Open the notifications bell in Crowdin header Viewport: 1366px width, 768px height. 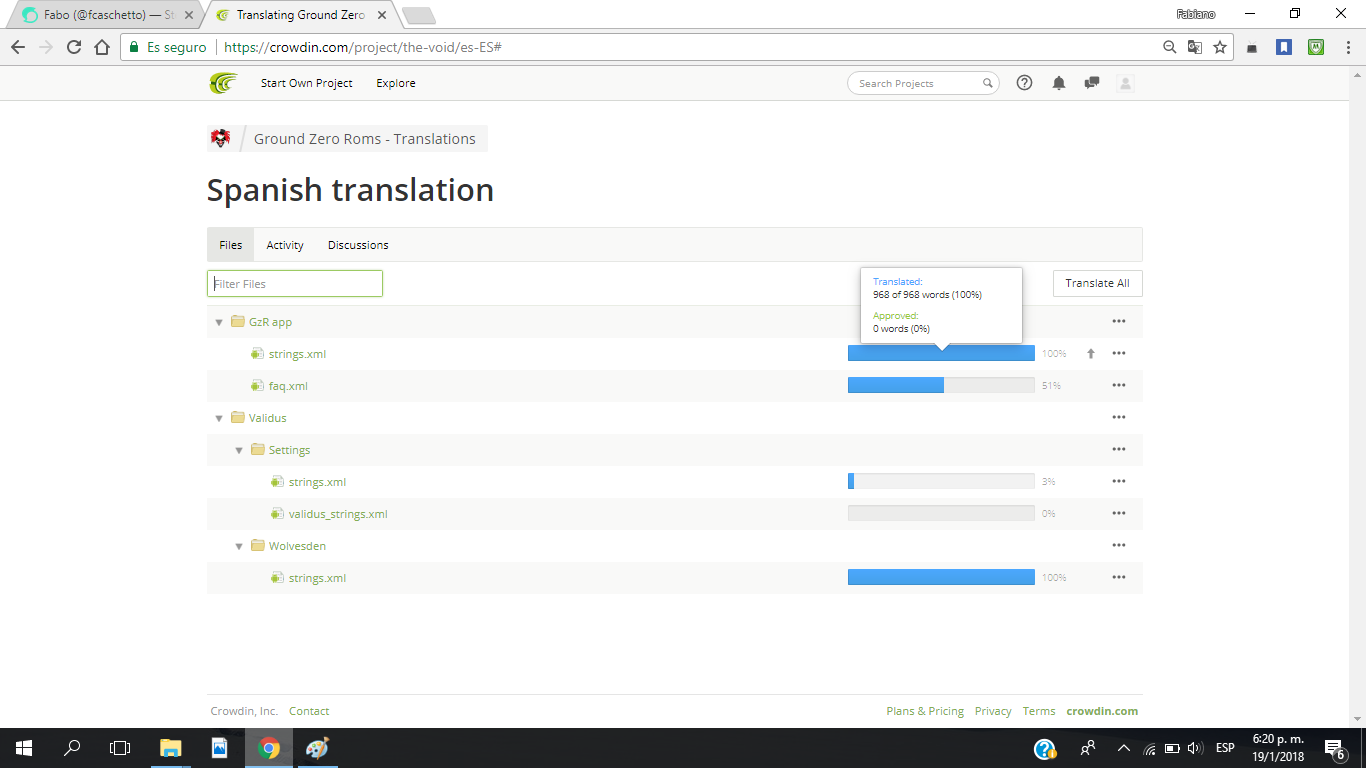pyautogui.click(x=1059, y=83)
